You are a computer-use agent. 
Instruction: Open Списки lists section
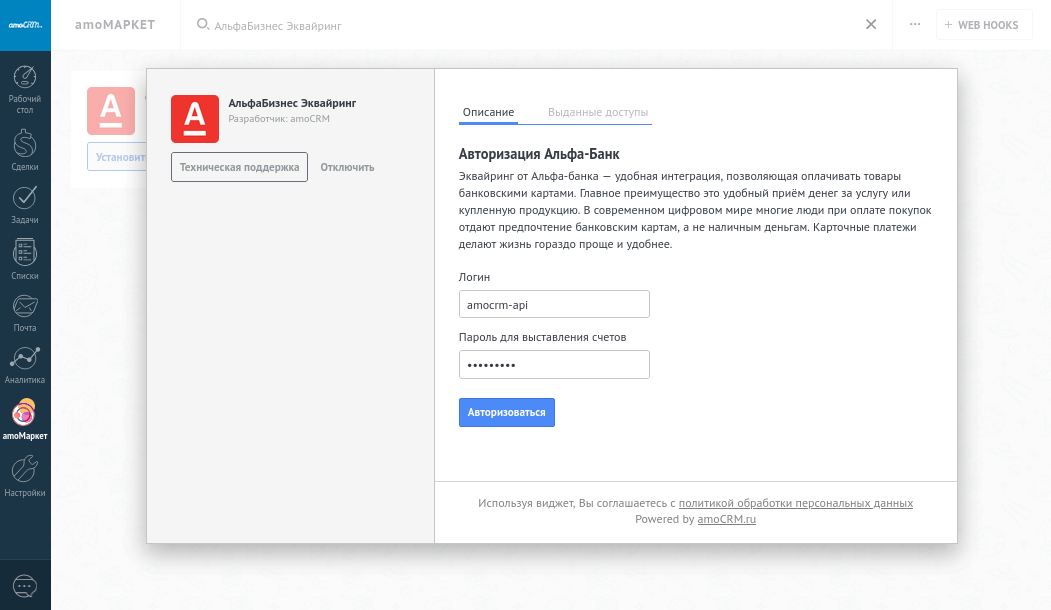click(x=25, y=258)
